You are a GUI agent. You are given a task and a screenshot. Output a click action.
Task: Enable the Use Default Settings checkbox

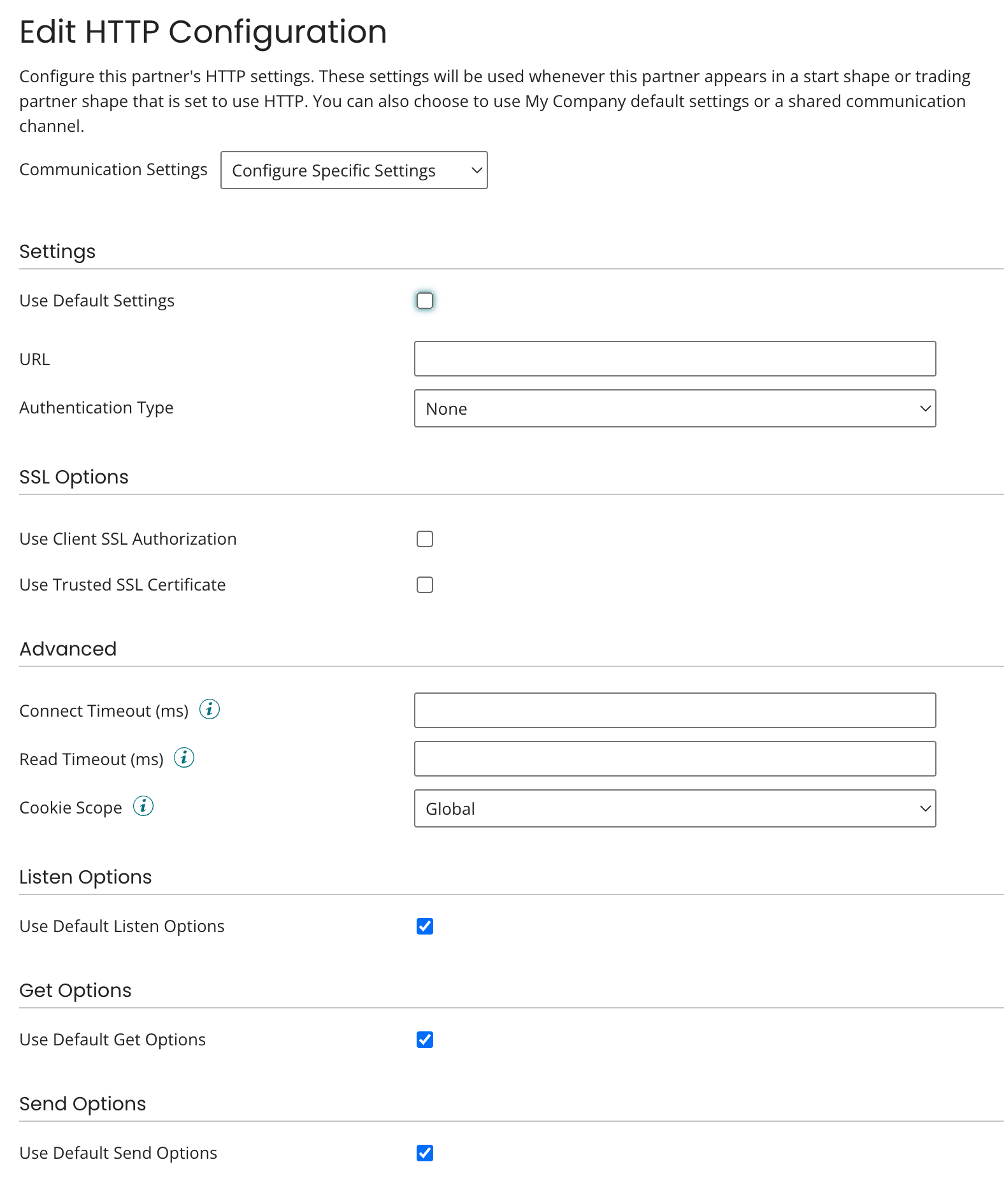pyautogui.click(x=425, y=300)
